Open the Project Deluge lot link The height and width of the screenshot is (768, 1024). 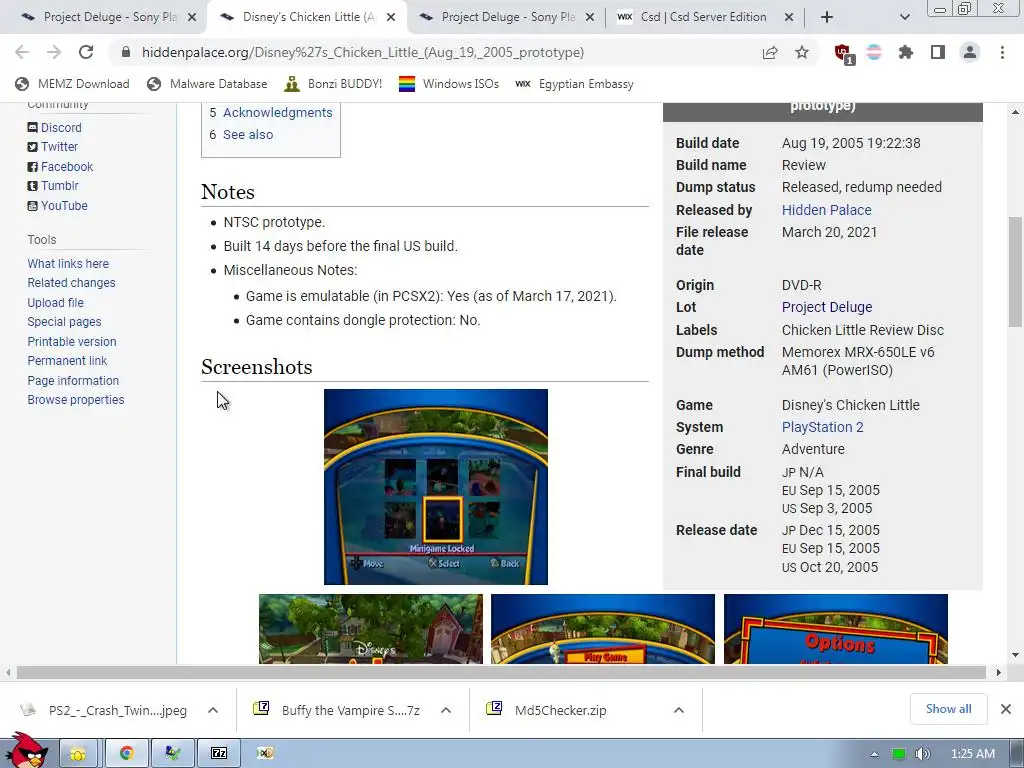pos(827,307)
